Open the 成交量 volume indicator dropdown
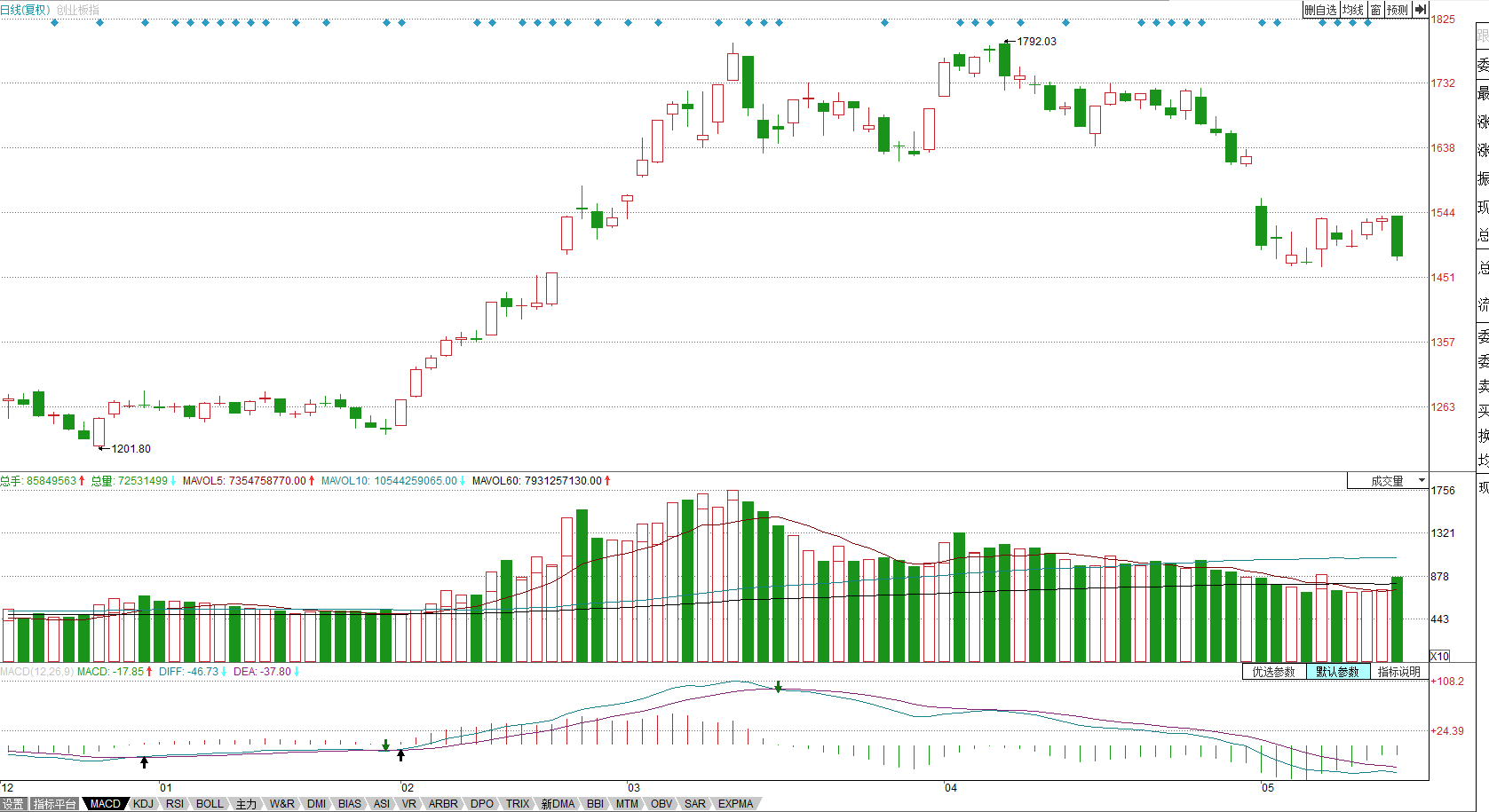The width and height of the screenshot is (1489, 812). click(x=1388, y=481)
